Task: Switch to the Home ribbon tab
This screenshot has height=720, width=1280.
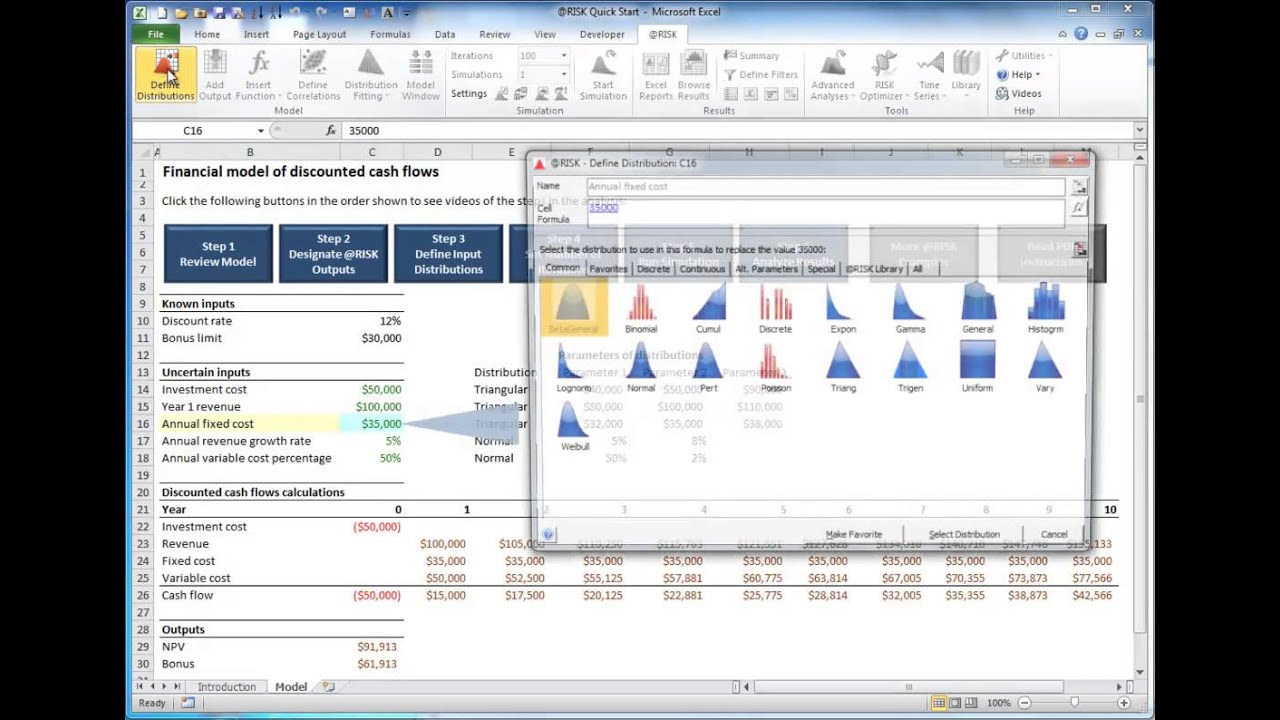Action: click(x=207, y=34)
